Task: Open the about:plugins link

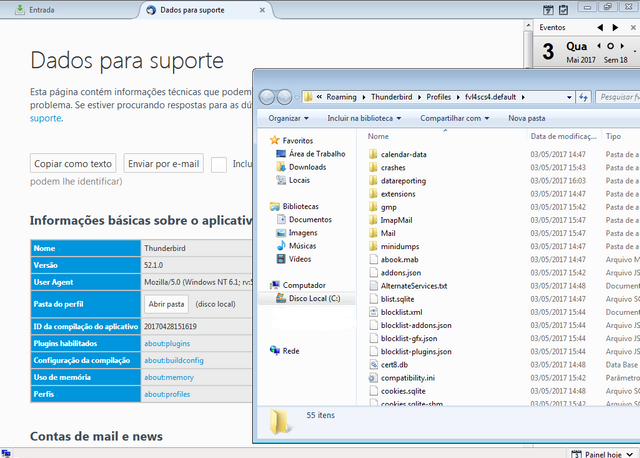Action: click(167, 343)
